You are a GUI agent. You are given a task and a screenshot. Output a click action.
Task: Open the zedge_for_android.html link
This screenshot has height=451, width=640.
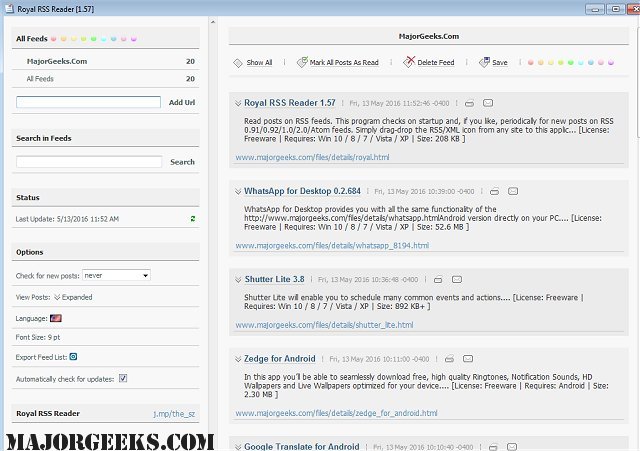(336, 413)
